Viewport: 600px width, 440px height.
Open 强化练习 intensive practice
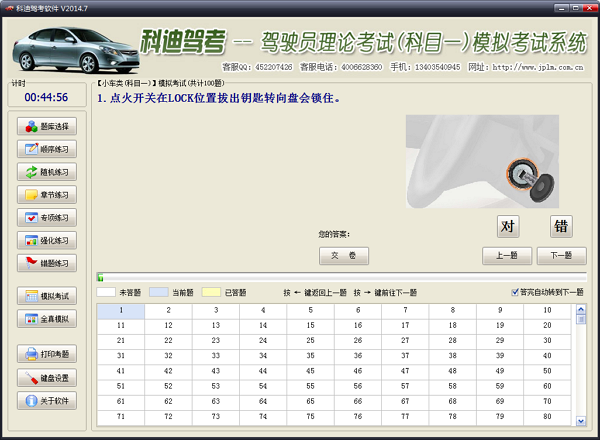[47, 240]
